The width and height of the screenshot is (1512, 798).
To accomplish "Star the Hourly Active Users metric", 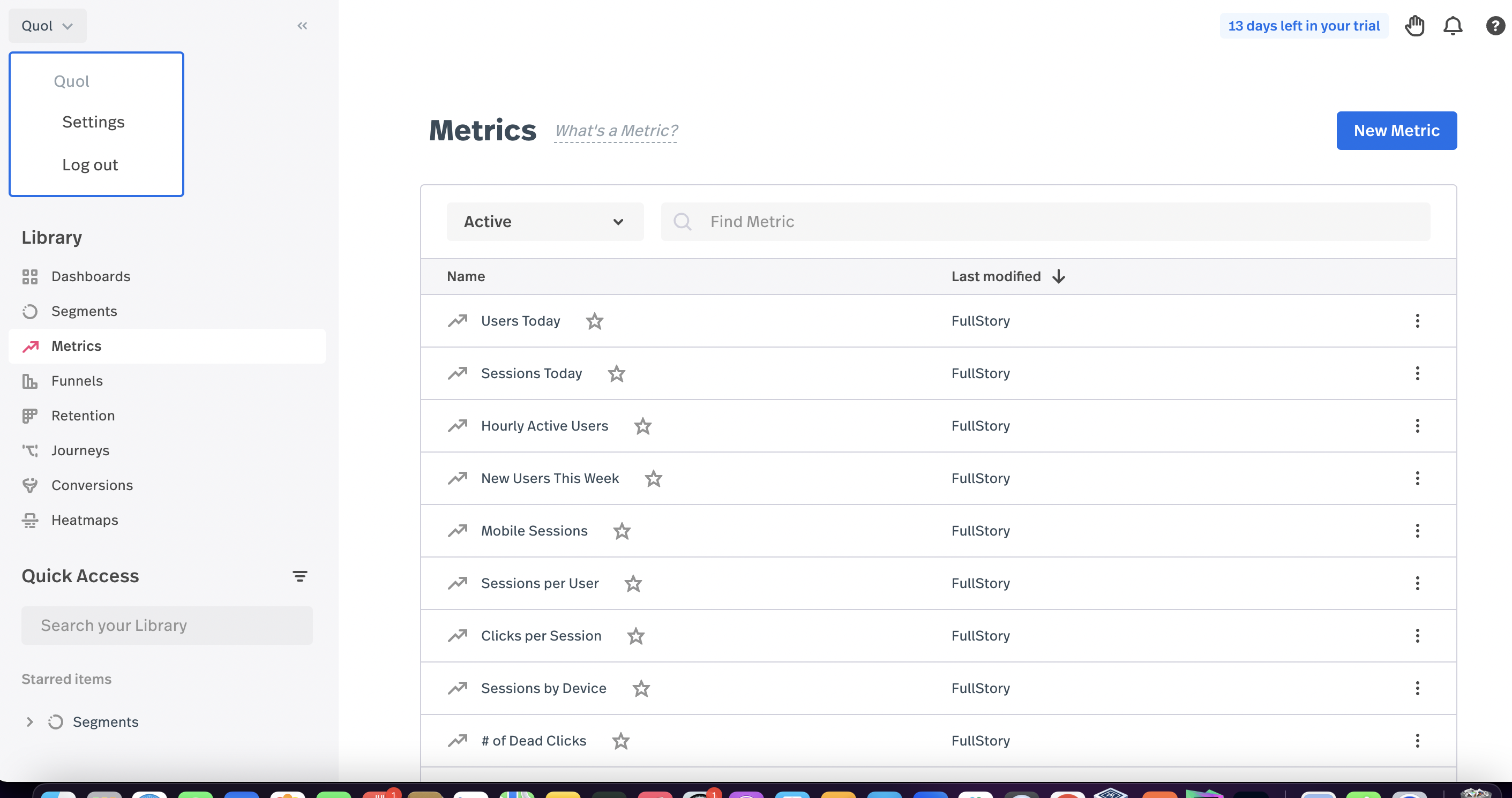I will click(643, 426).
